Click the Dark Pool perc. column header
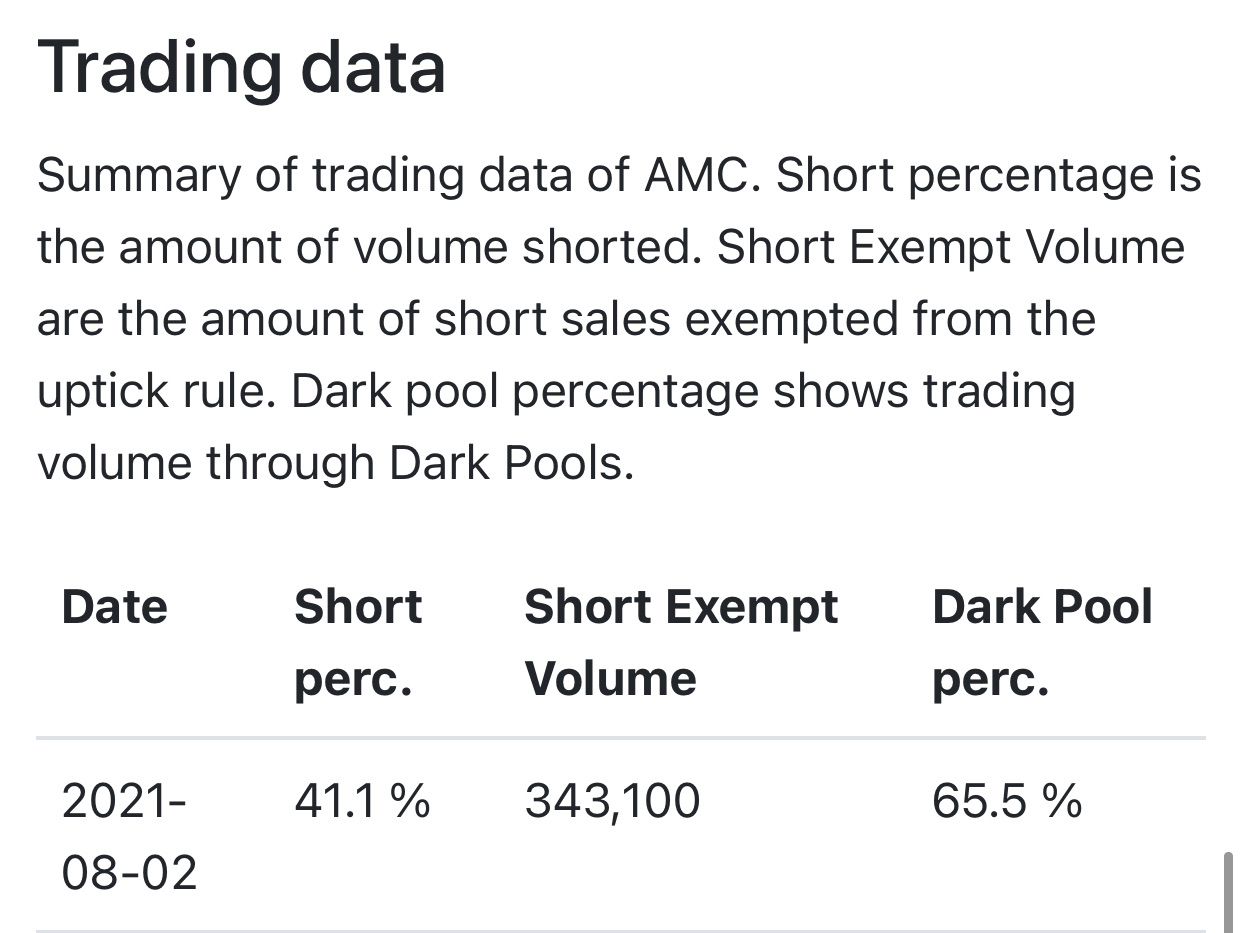The height and width of the screenshot is (933, 1242). coord(1042,642)
